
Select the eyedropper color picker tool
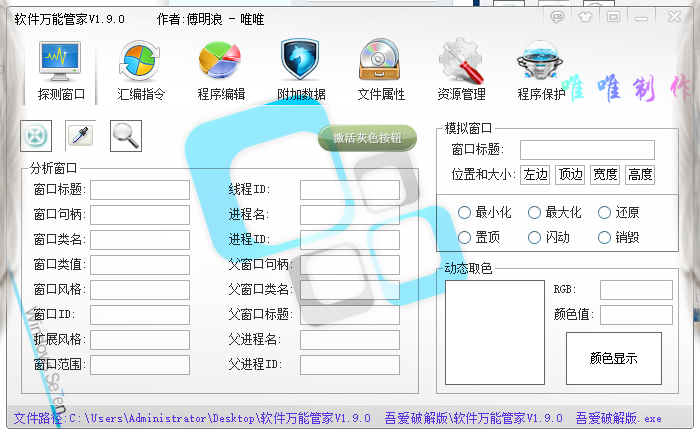pyautogui.click(x=81, y=136)
